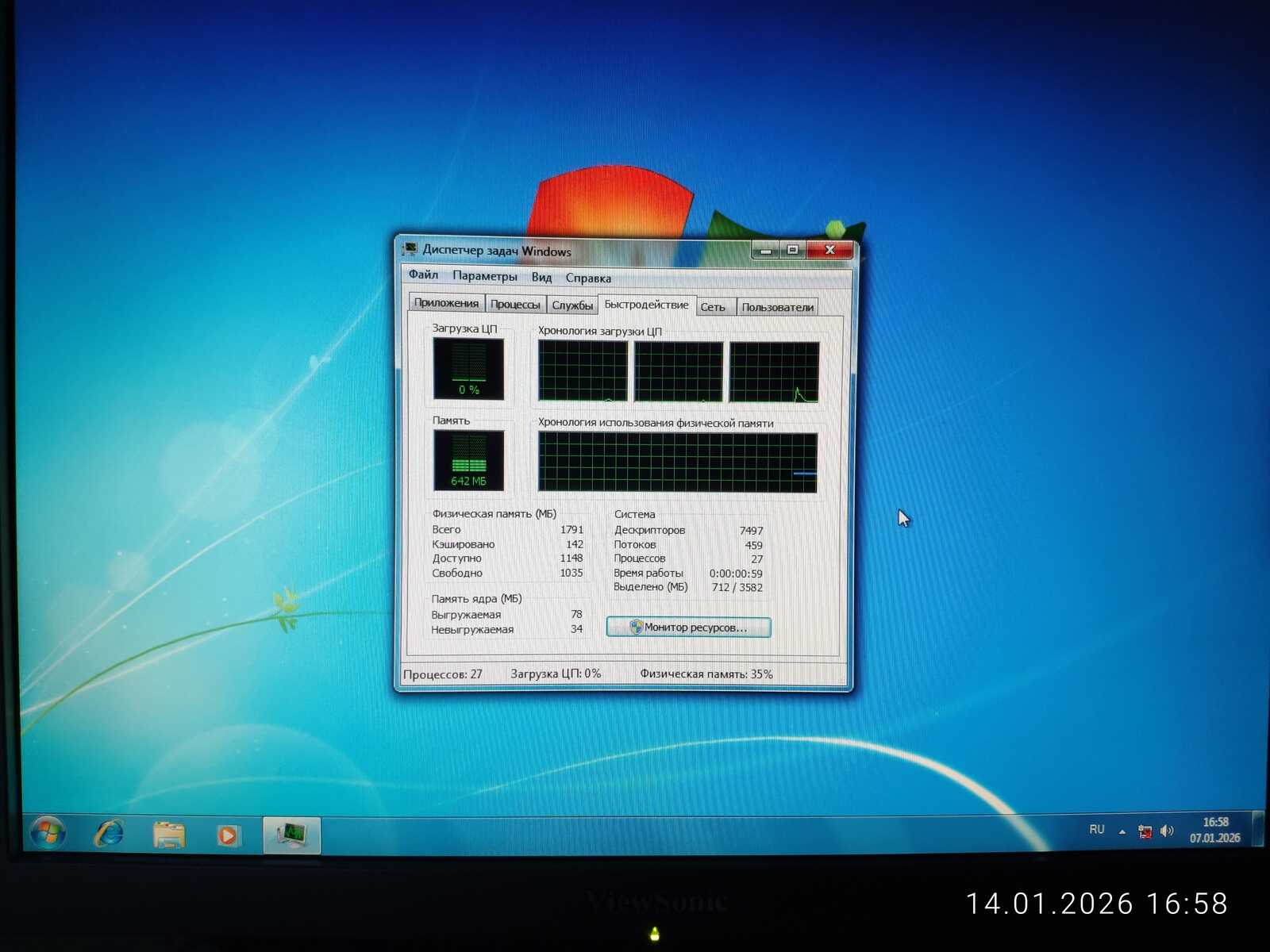Click status bar "Физическая память: 35%"
1270x952 pixels.
pyautogui.click(x=706, y=674)
